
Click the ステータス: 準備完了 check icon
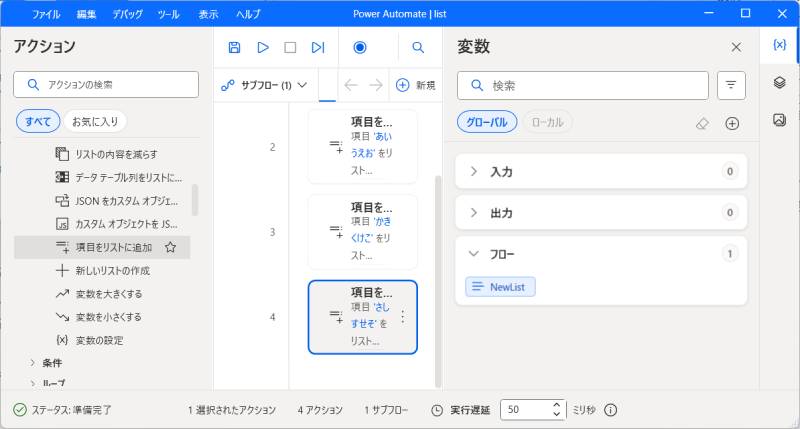point(19,410)
